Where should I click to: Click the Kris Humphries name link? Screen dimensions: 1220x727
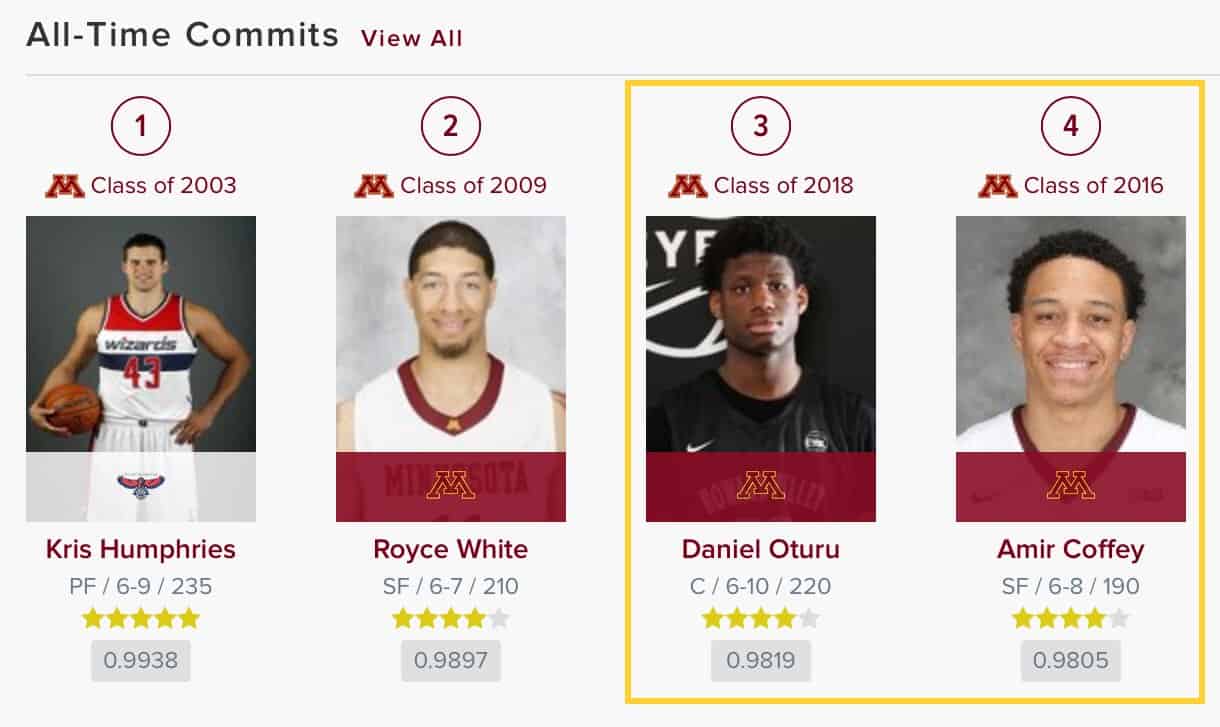click(141, 549)
